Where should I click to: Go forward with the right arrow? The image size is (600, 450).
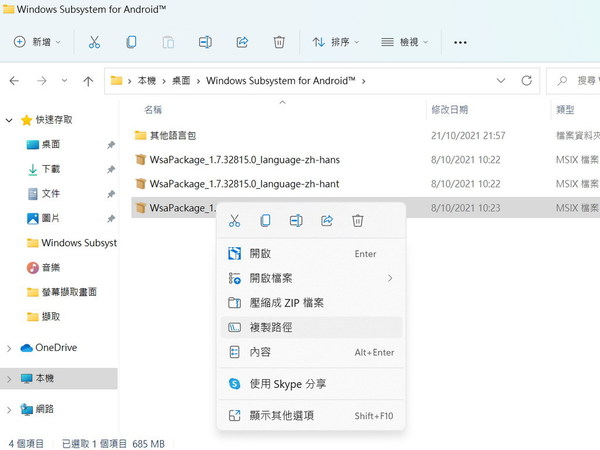click(x=42, y=81)
